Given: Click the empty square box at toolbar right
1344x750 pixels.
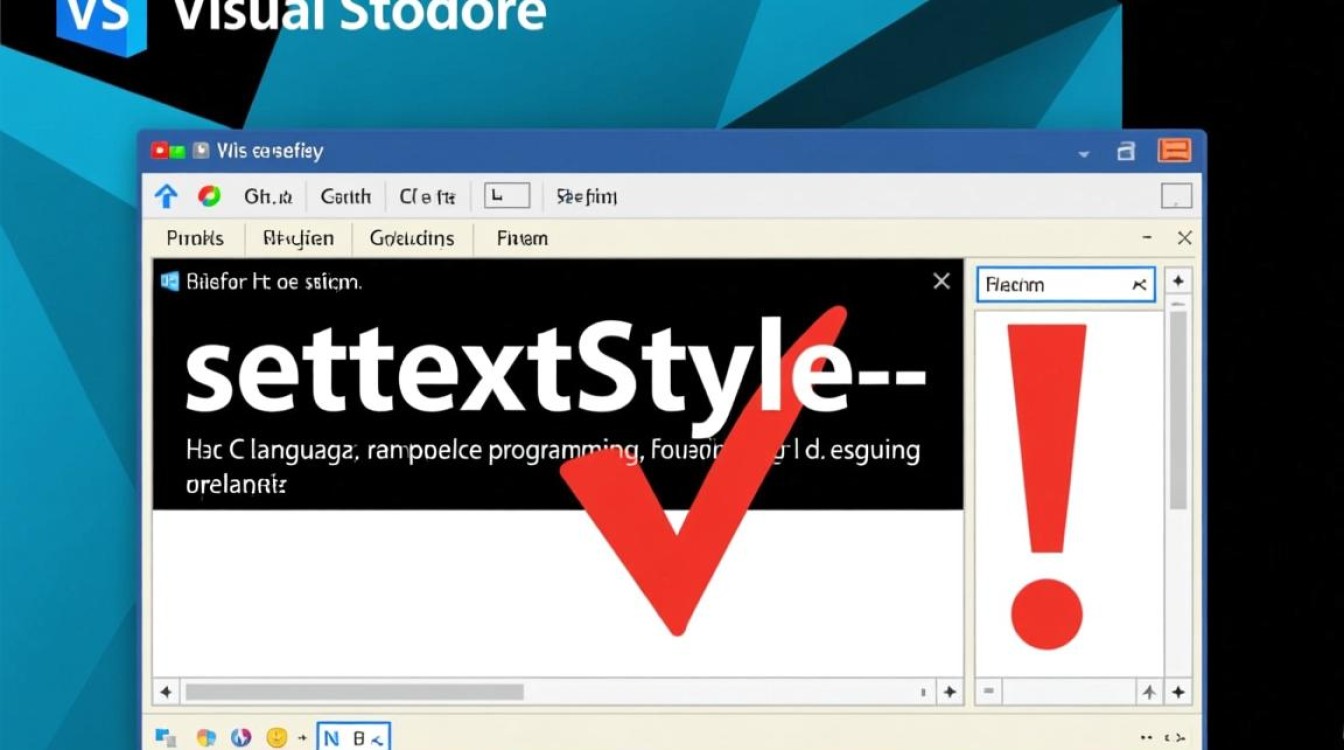Looking at the screenshot, I should (x=1176, y=196).
